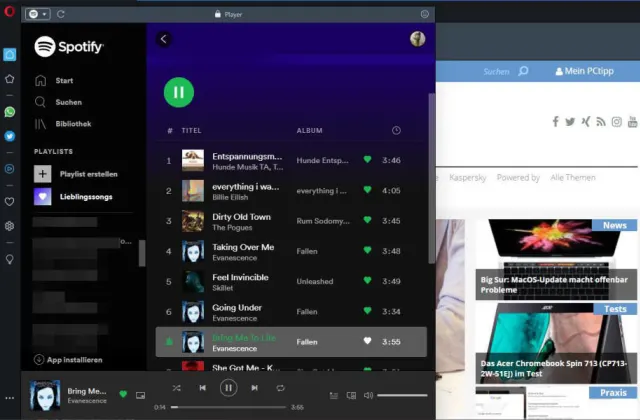
Task: Click the back arrow in Spotify header
Action: point(164,39)
